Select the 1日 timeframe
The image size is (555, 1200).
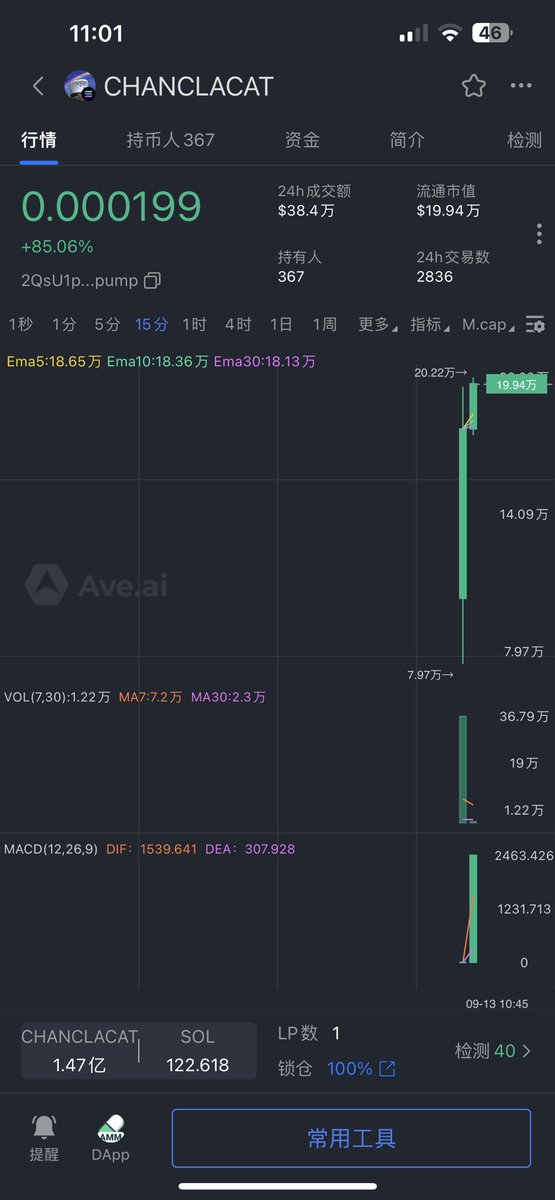281,324
